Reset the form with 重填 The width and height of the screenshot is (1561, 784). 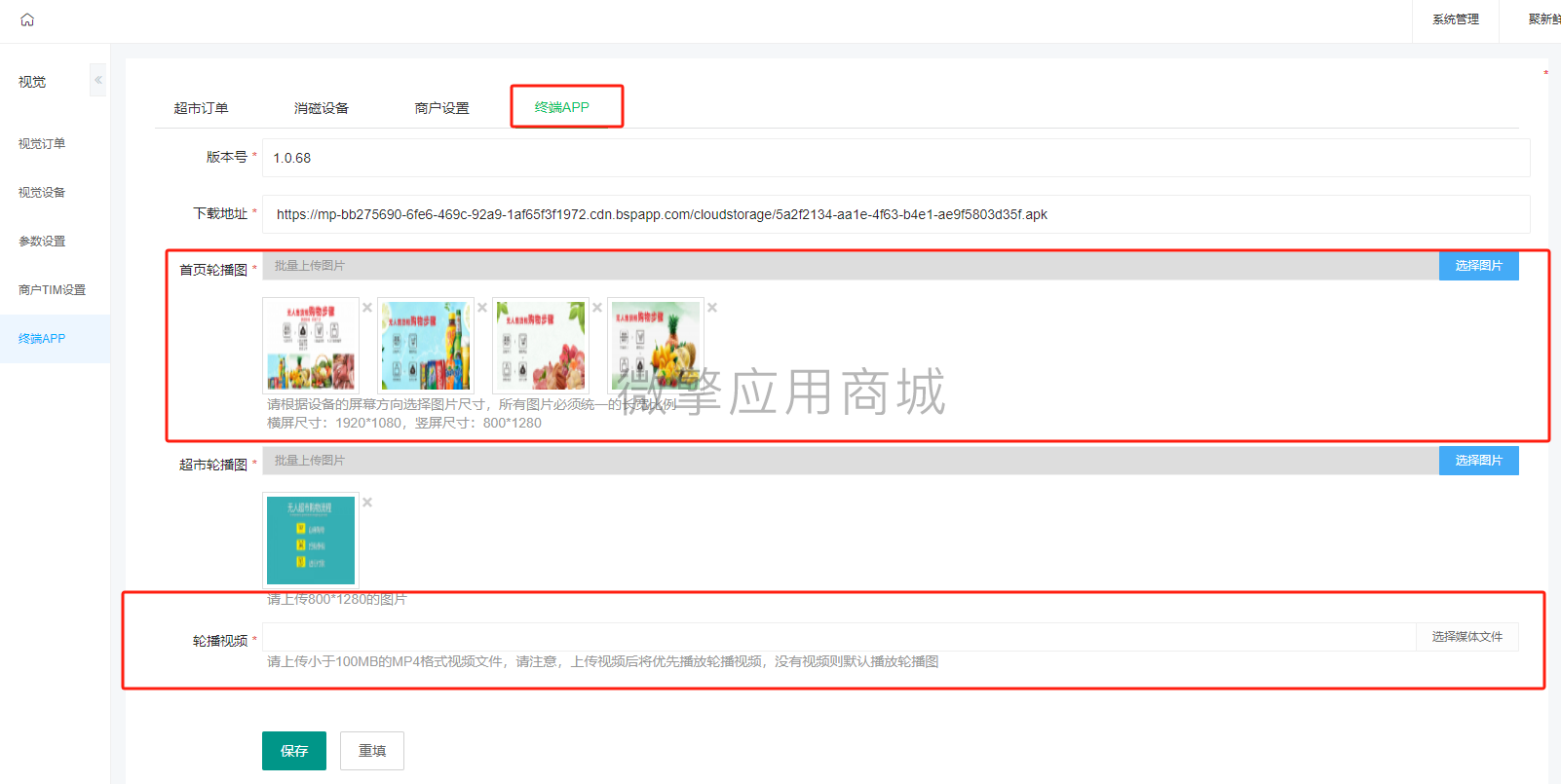coord(372,751)
